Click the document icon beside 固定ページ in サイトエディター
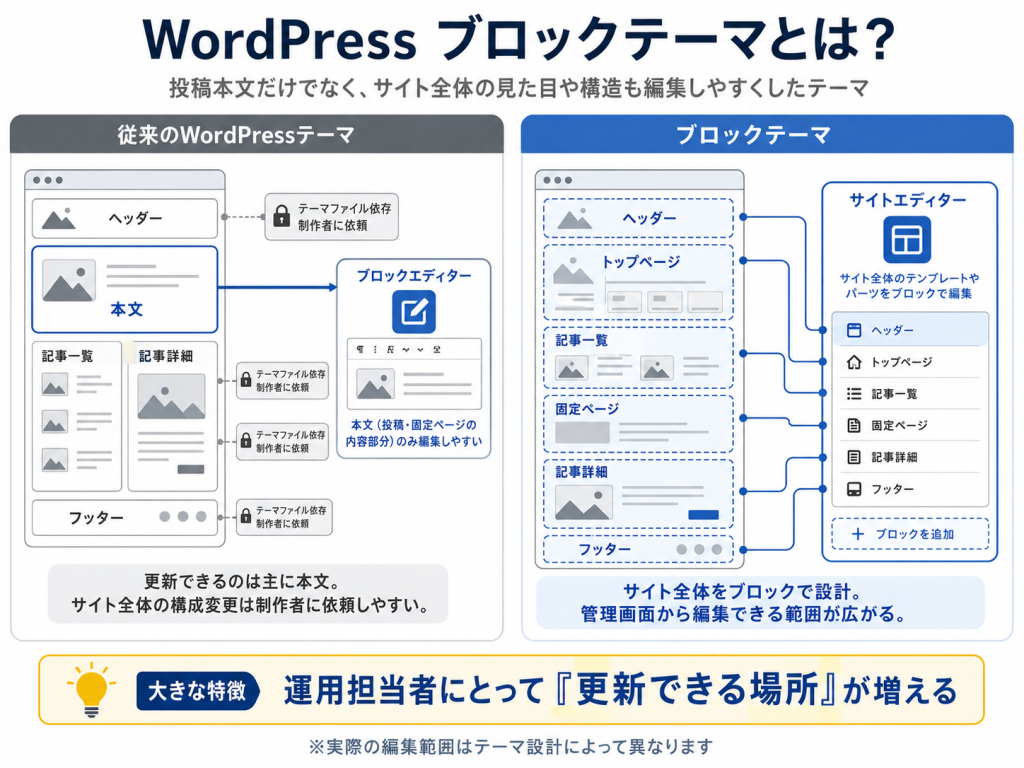This screenshot has width=1024, height=768. (x=854, y=426)
